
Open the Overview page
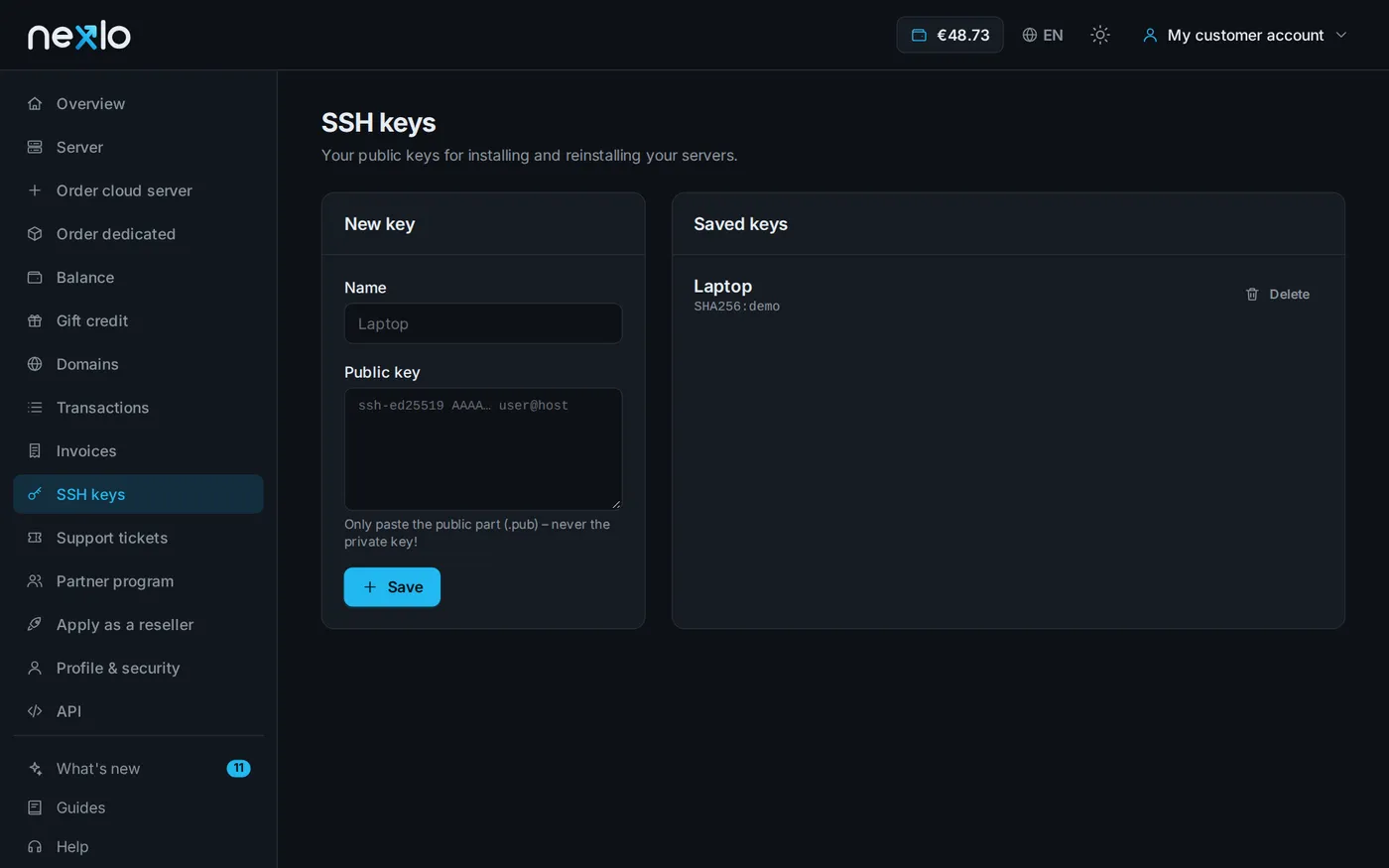138,103
